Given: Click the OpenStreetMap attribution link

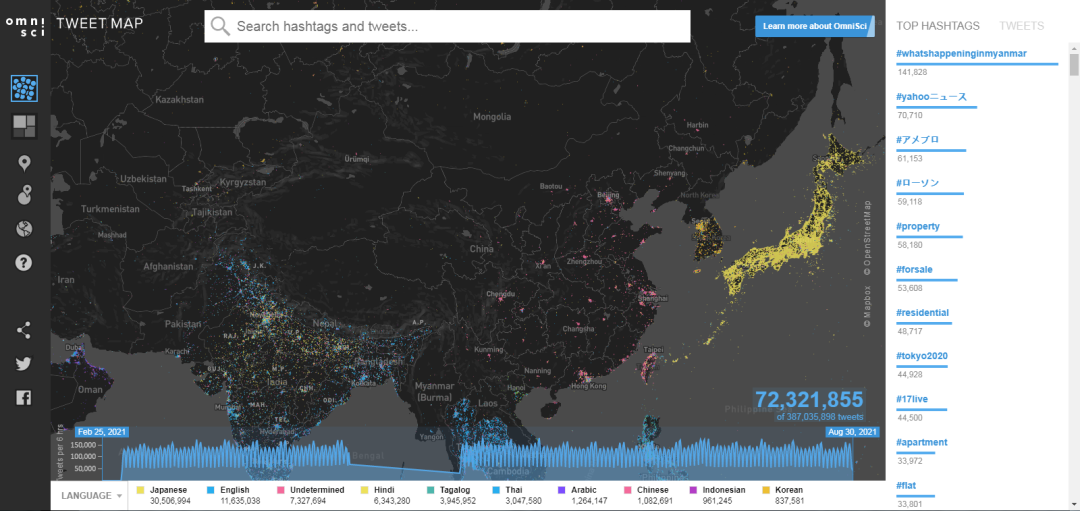Looking at the screenshot, I should click(x=867, y=236).
